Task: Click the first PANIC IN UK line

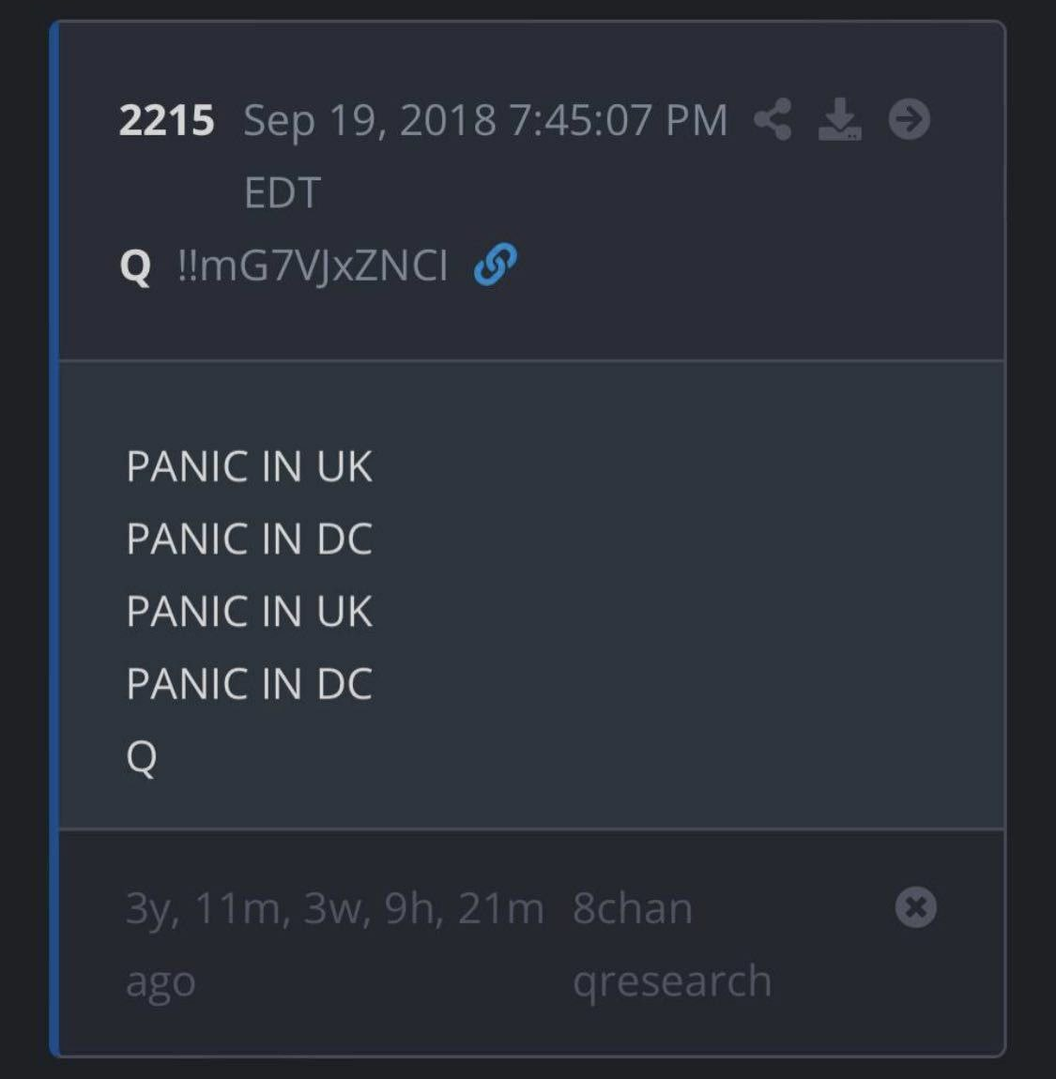Action: point(249,467)
